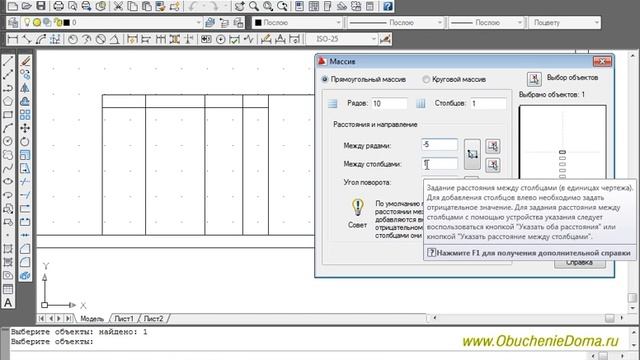Click pick-both-offsets button in Массив dialog
This screenshot has width=640, height=360.
[472, 154]
